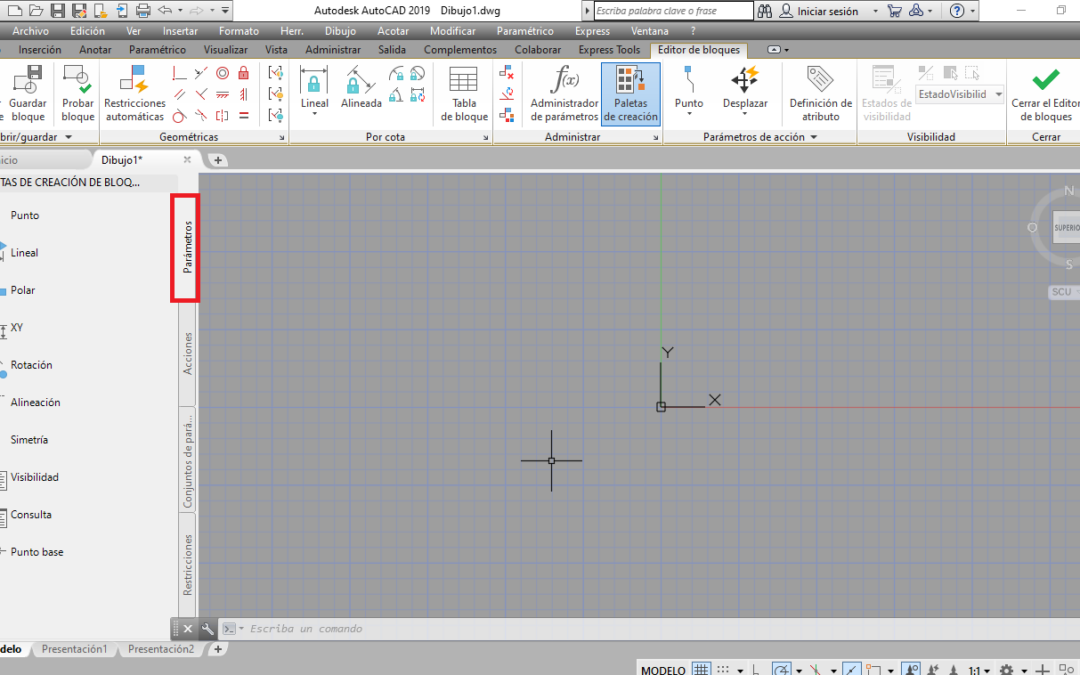The height and width of the screenshot is (675, 1080).
Task: Apply Restricciones automáticas
Action: [x=134, y=94]
